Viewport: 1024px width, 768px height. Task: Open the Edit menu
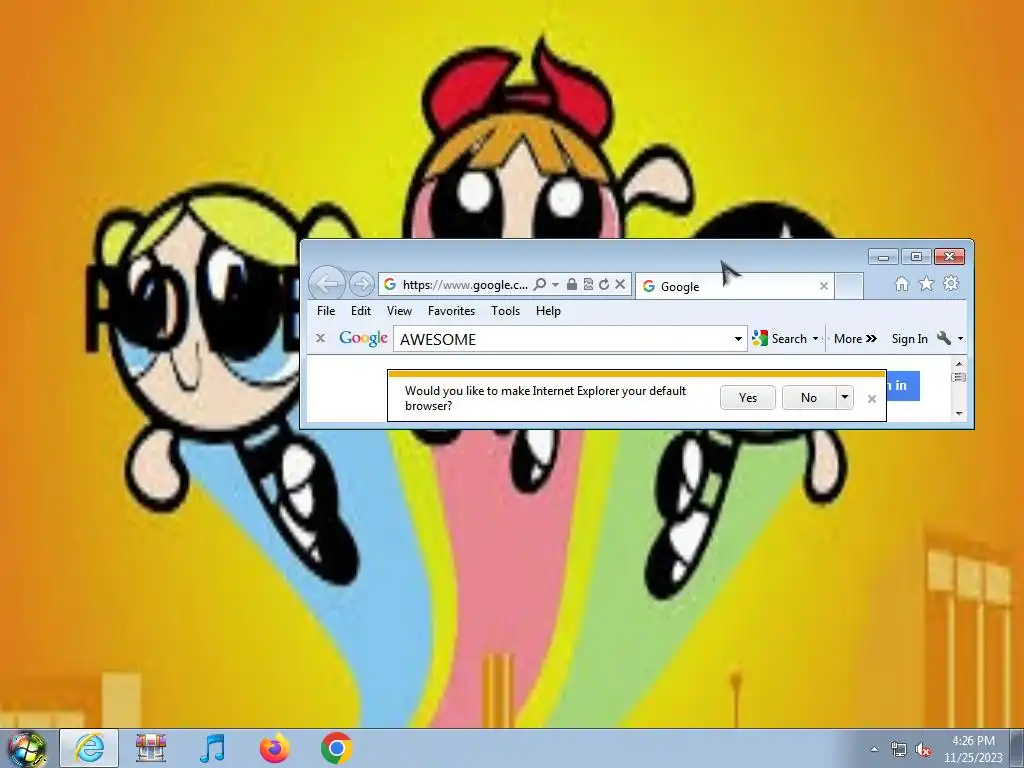(360, 311)
